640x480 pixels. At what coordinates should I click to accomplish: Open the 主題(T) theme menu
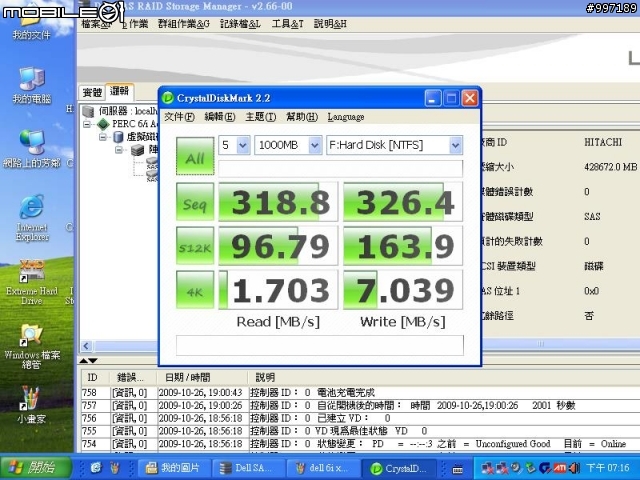(x=260, y=117)
